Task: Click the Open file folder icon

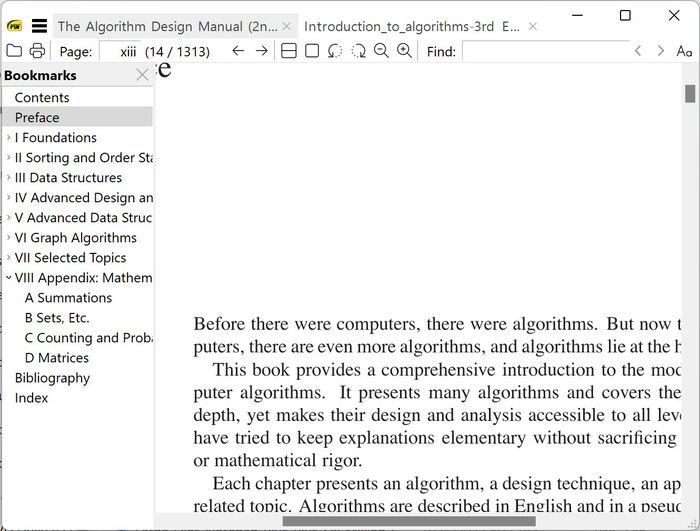Action: point(14,51)
